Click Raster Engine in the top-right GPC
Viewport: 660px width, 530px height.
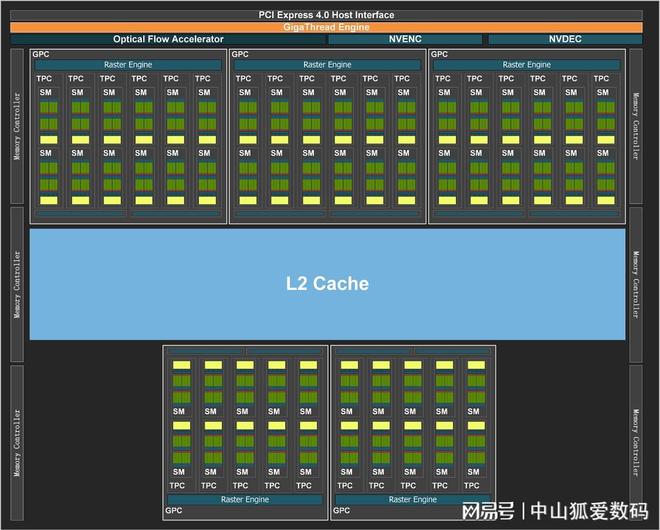point(527,65)
